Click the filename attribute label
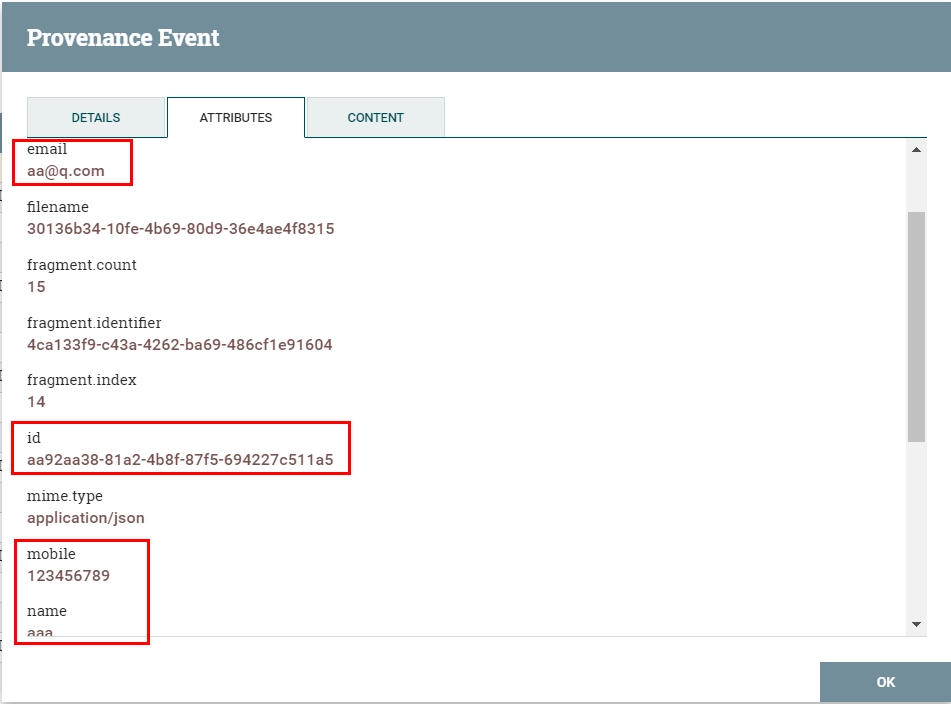The width and height of the screenshot is (951, 704). click(58, 207)
